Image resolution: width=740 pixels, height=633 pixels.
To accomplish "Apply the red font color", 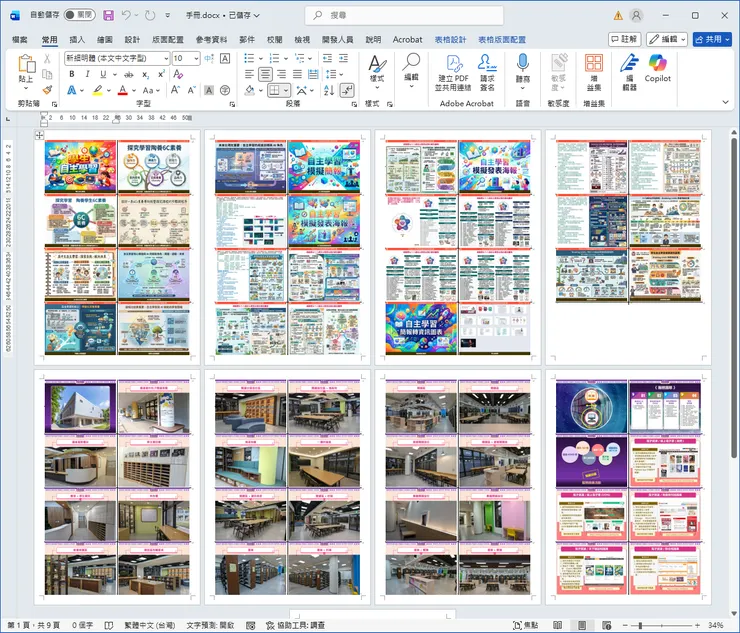I will pos(123,90).
